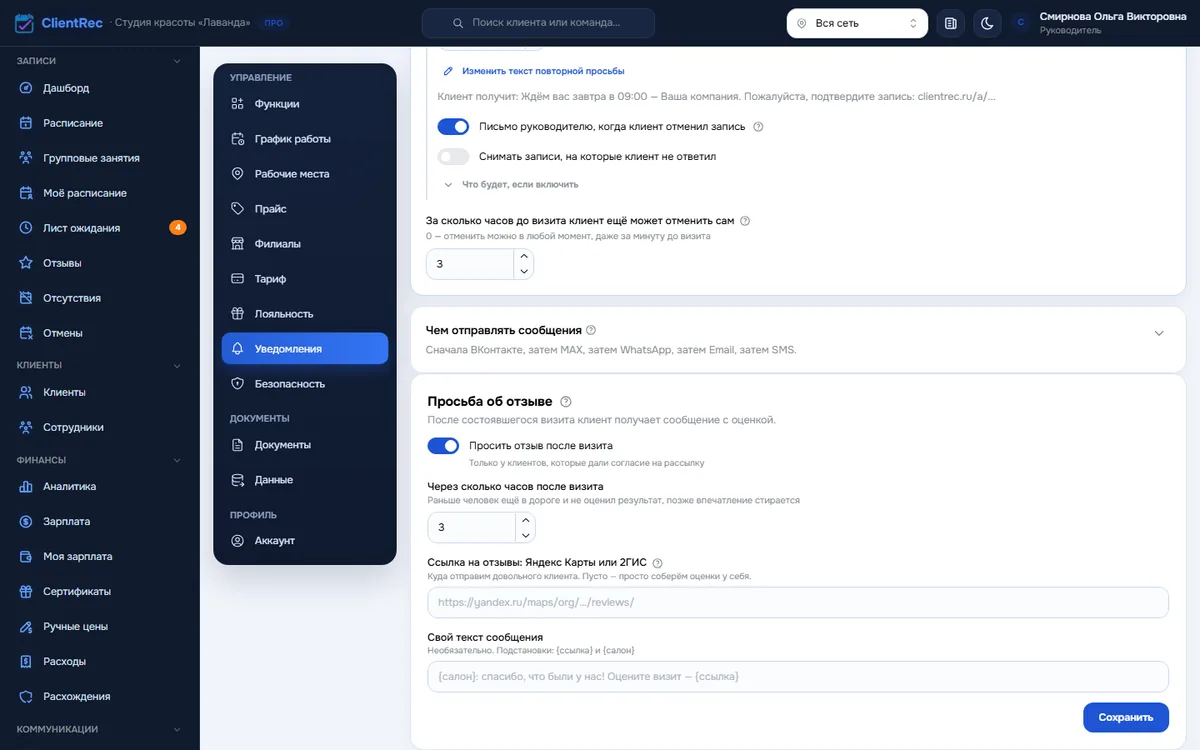Toggle dark mode moon icon
This screenshot has width=1200, height=750.
pos(987,23)
